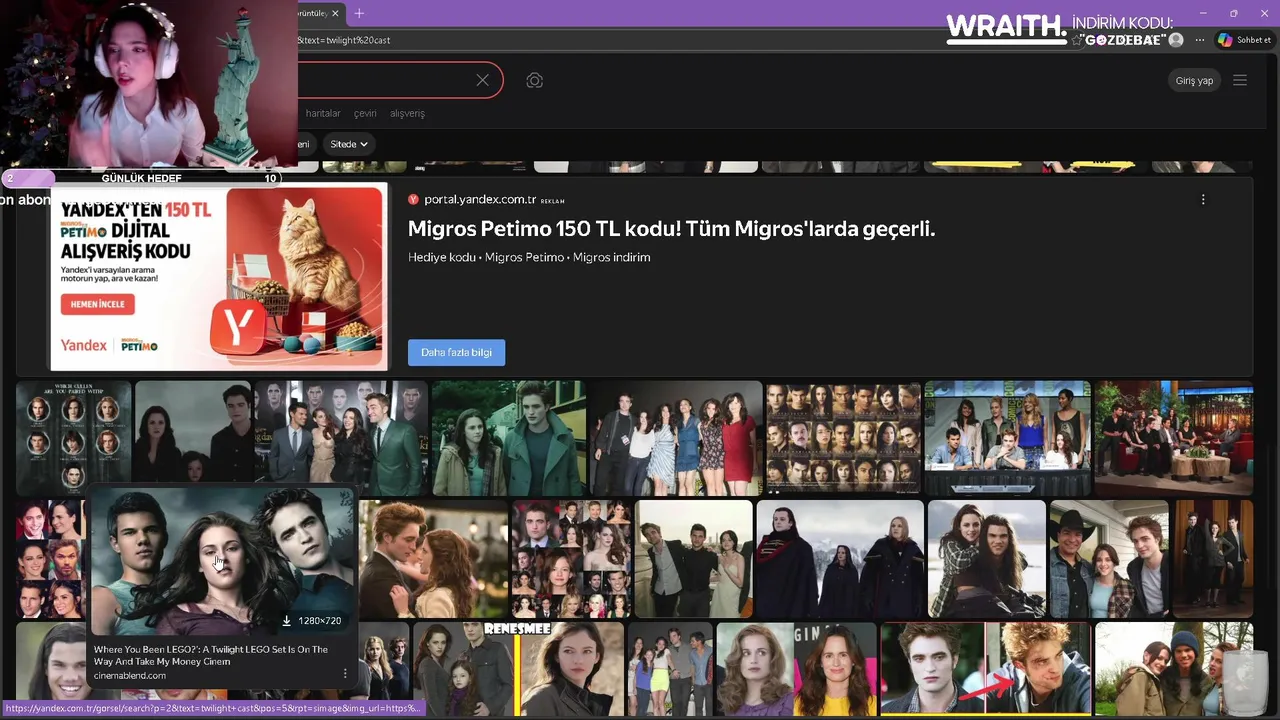Viewport: 1280px width, 720px height.
Task: Open portal.yandex.com.tr ad link
Action: pyautogui.click(x=480, y=199)
